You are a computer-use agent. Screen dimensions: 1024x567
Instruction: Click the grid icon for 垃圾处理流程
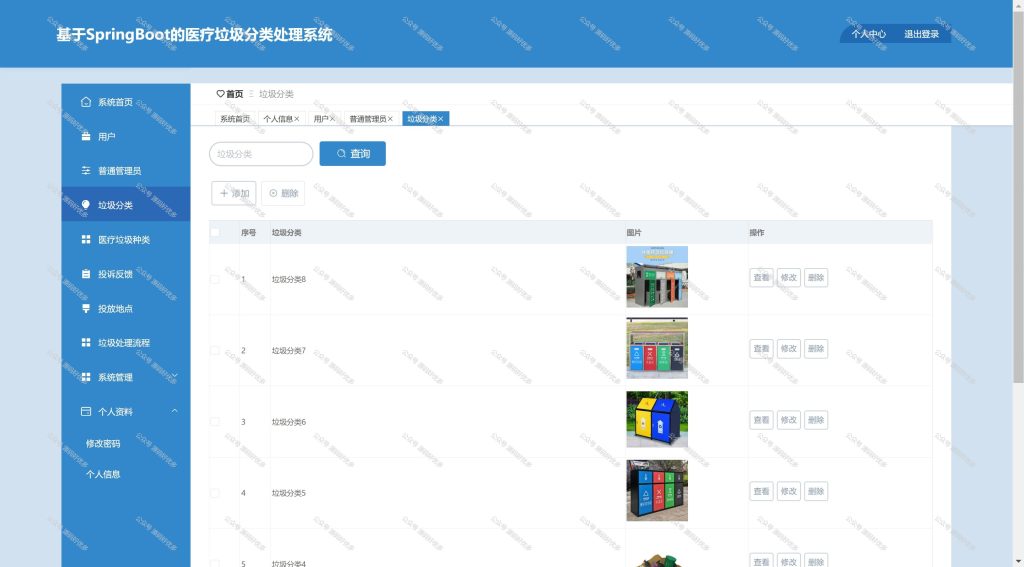click(86, 342)
